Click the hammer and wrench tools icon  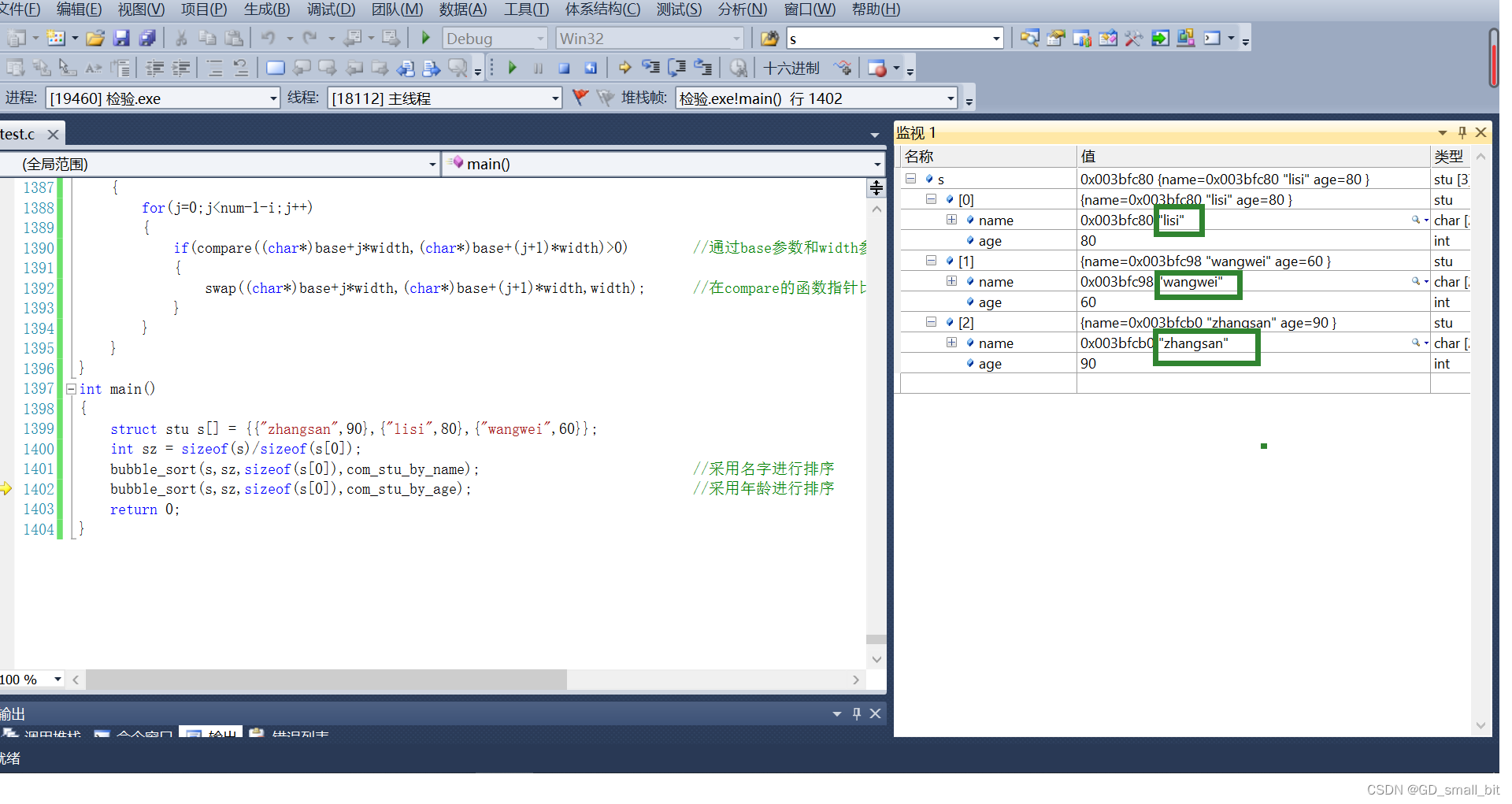(1133, 38)
